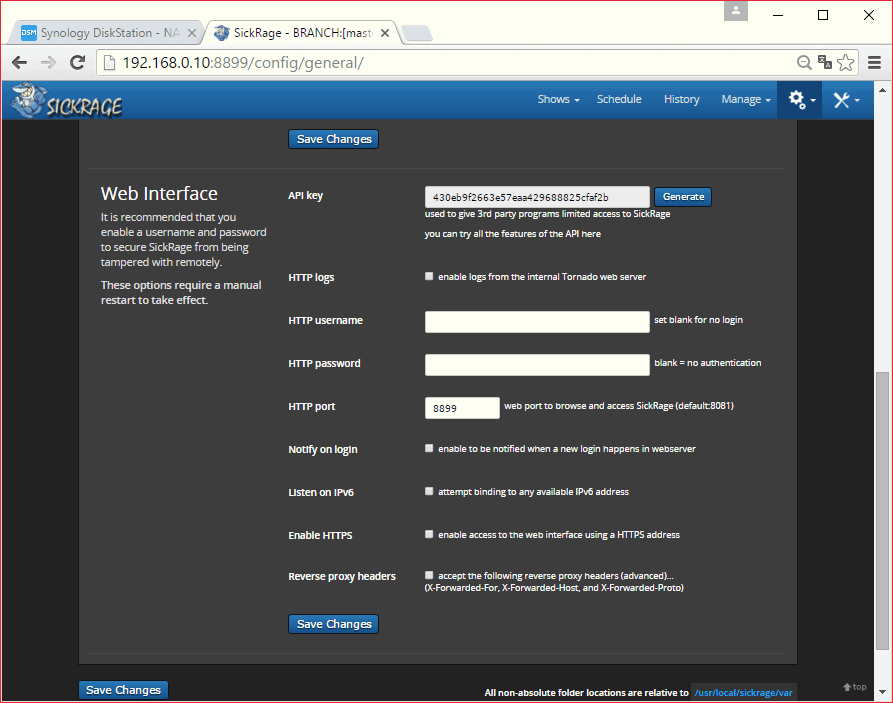Focus the HTTP password field
The width and height of the screenshot is (893, 703).
pyautogui.click(x=537, y=365)
